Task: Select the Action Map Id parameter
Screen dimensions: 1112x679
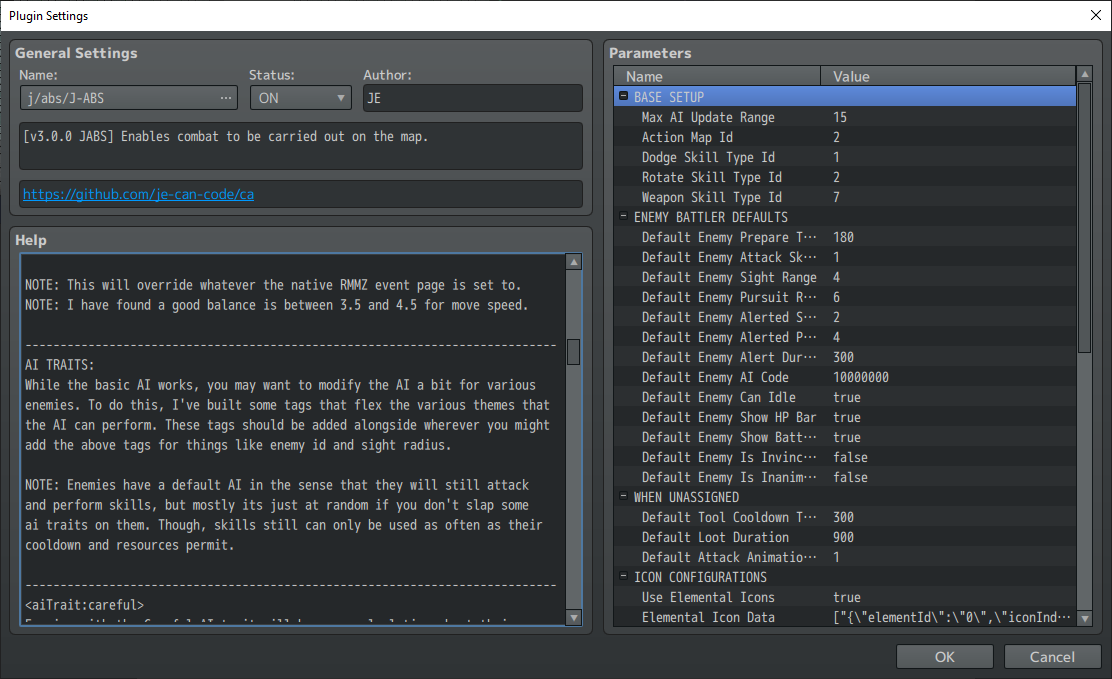Action: pos(845,137)
